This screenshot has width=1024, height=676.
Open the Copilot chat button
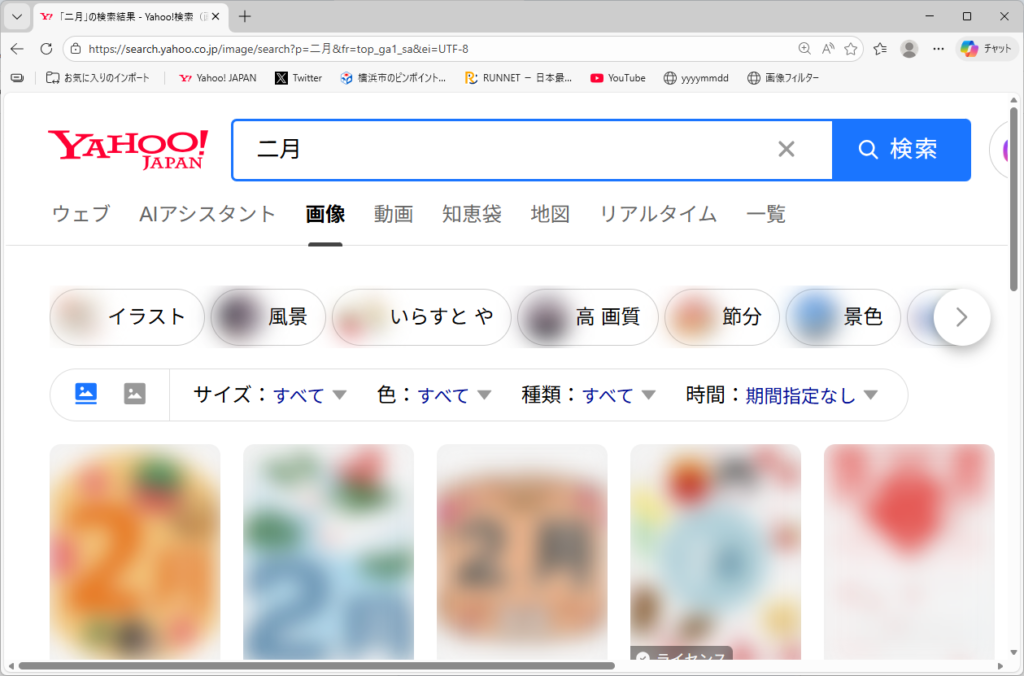coord(987,49)
